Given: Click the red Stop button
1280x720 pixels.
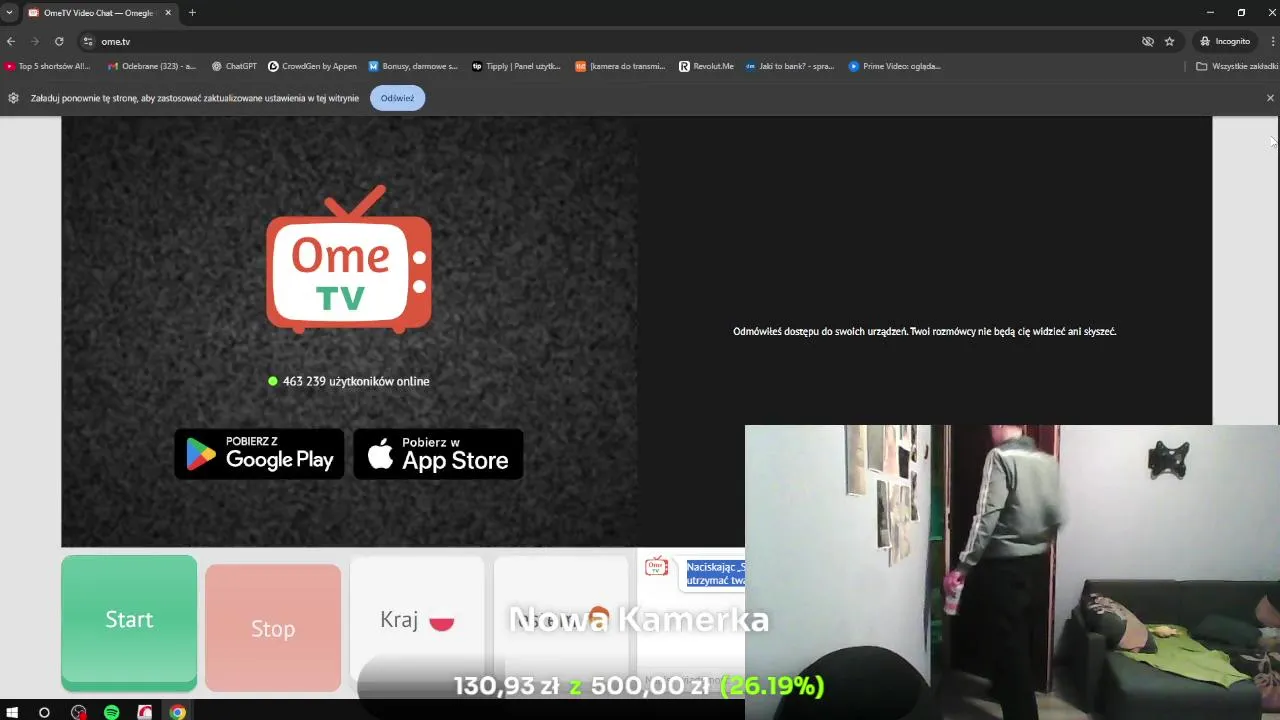Looking at the screenshot, I should pyautogui.click(x=273, y=628).
